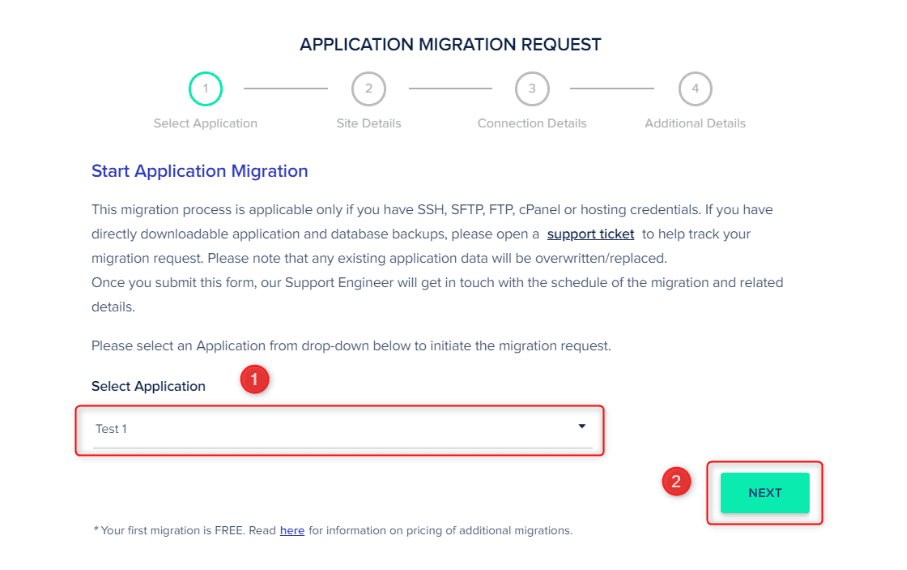The height and width of the screenshot is (570, 907).
Task: Click step 4 circle in progress stepper
Action: point(695,88)
